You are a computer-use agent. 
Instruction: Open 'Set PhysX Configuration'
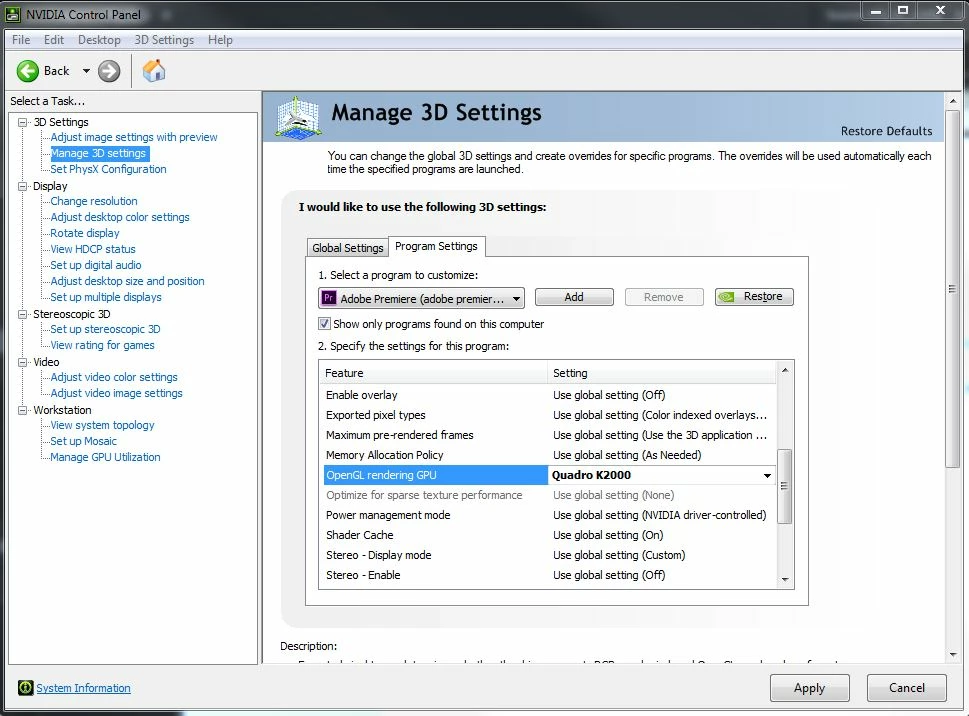point(108,169)
